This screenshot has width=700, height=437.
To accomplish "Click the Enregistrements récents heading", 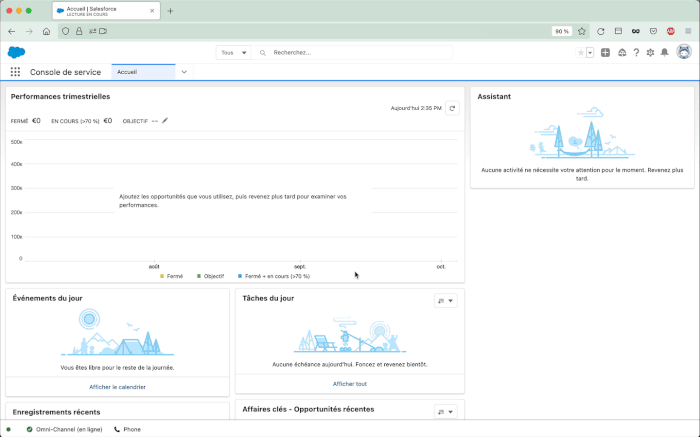I will (56, 412).
